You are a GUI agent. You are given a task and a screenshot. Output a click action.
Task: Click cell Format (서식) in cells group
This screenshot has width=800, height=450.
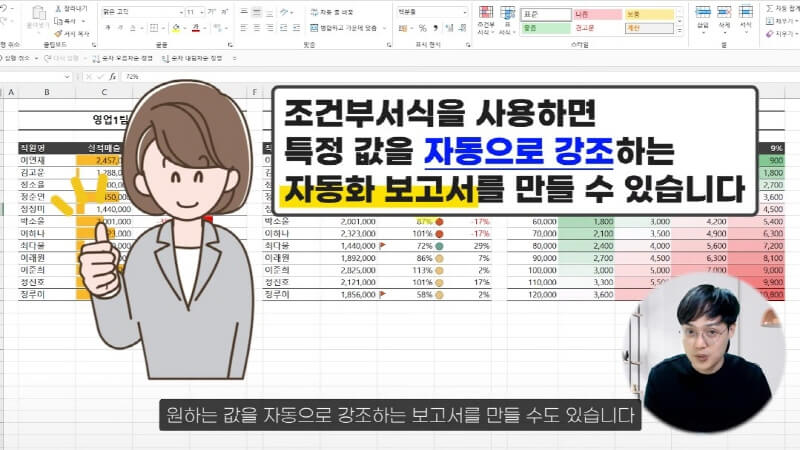tap(745, 18)
